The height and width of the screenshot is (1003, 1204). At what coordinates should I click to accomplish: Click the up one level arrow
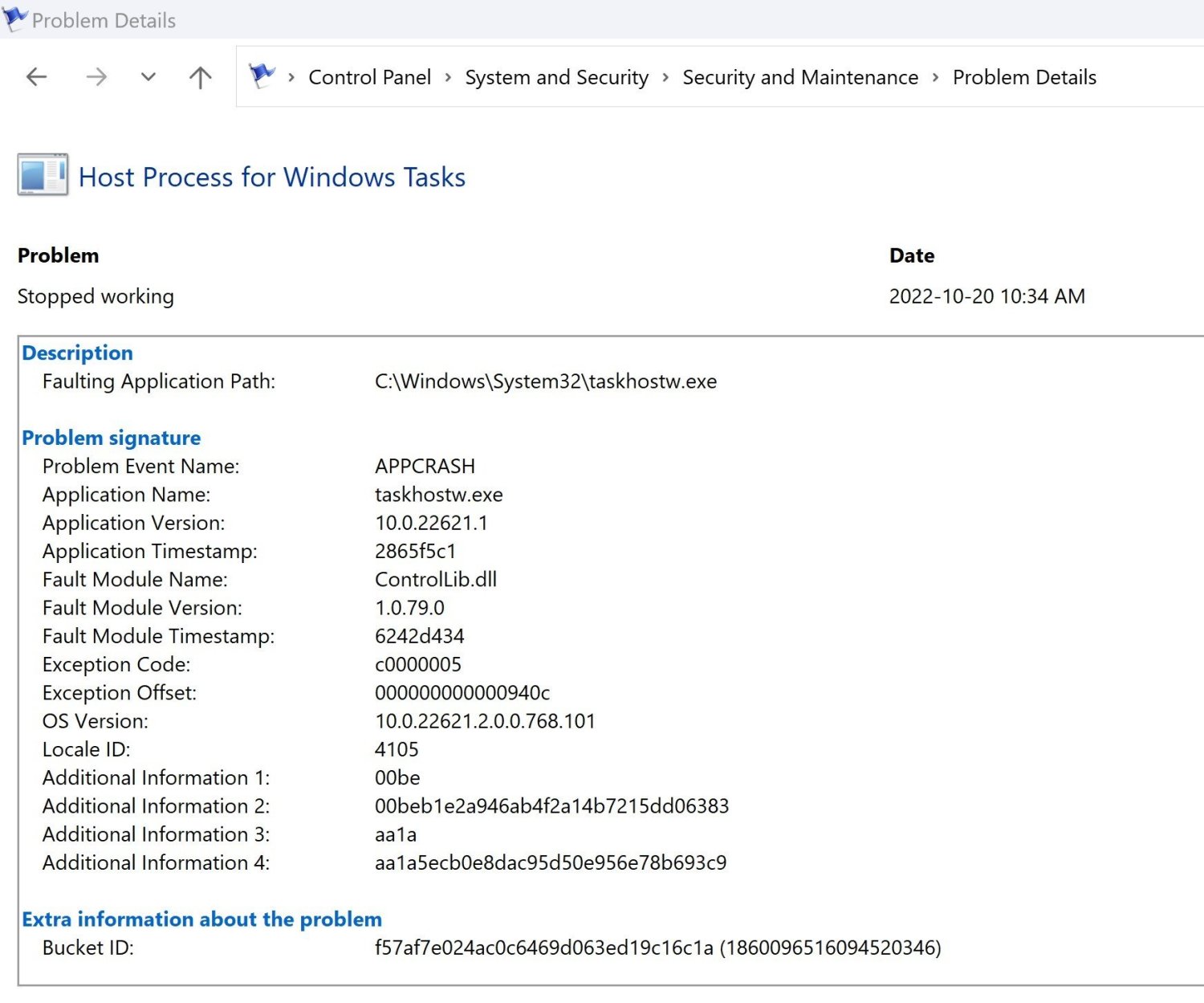(x=198, y=76)
